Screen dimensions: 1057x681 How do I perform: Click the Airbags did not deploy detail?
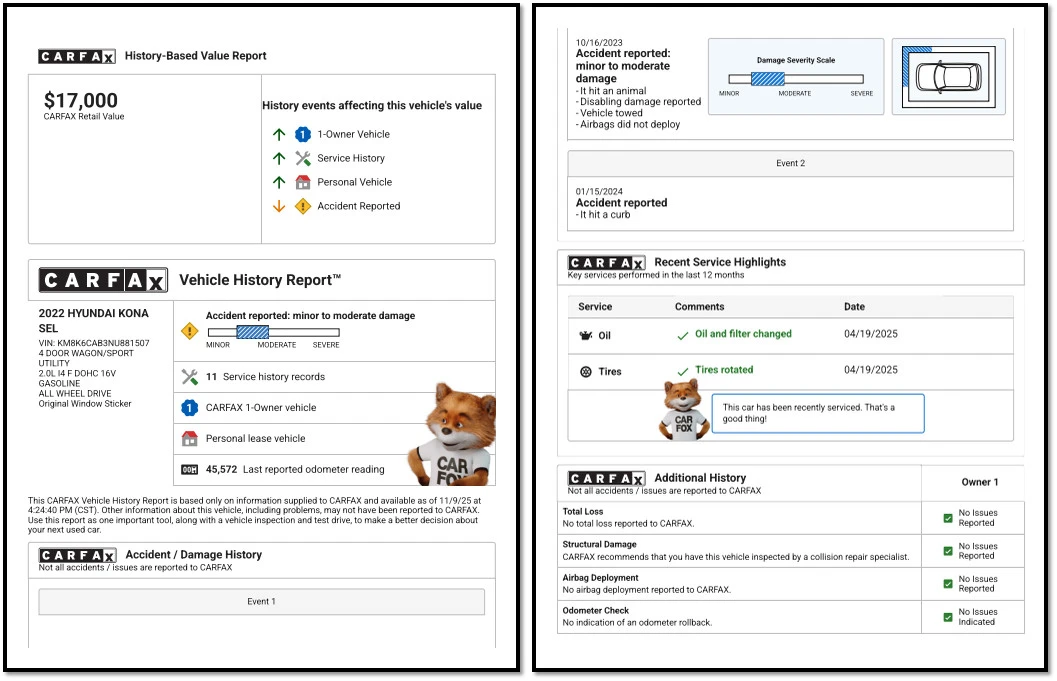click(x=628, y=125)
